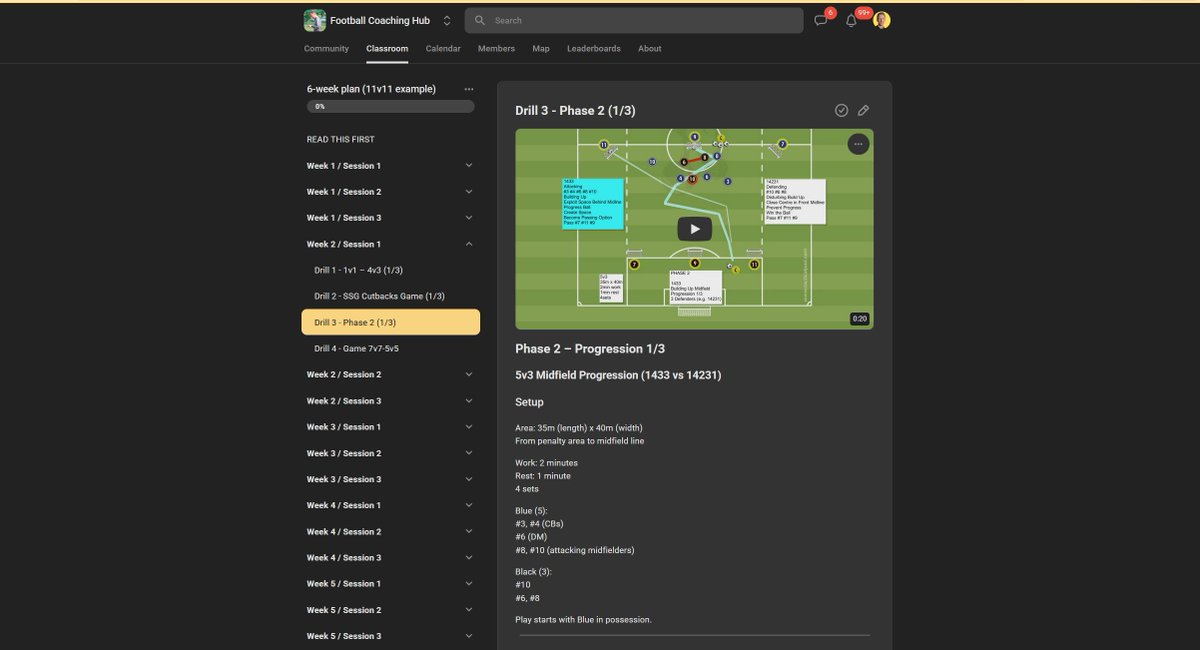This screenshot has width=1200, height=650.
Task: Expand Week 5 / Session 2 chevron
Action: (x=469, y=610)
